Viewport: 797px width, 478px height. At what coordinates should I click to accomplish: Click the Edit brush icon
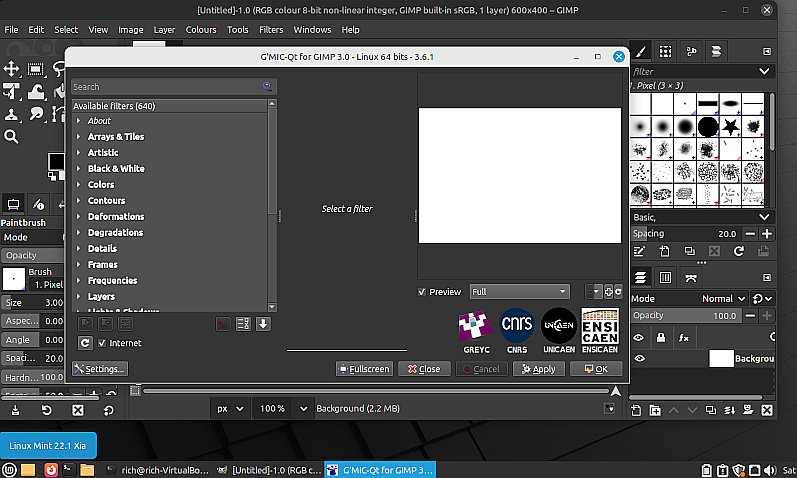pos(639,251)
